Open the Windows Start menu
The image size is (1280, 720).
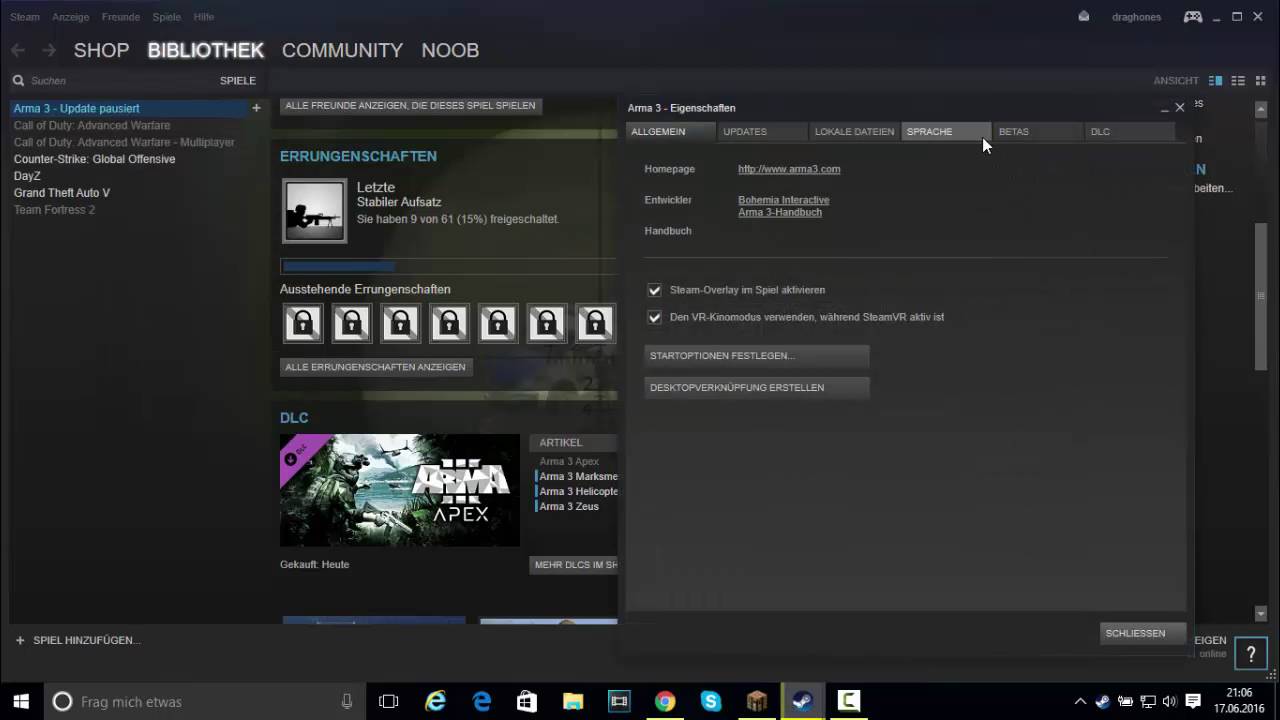(x=21, y=702)
